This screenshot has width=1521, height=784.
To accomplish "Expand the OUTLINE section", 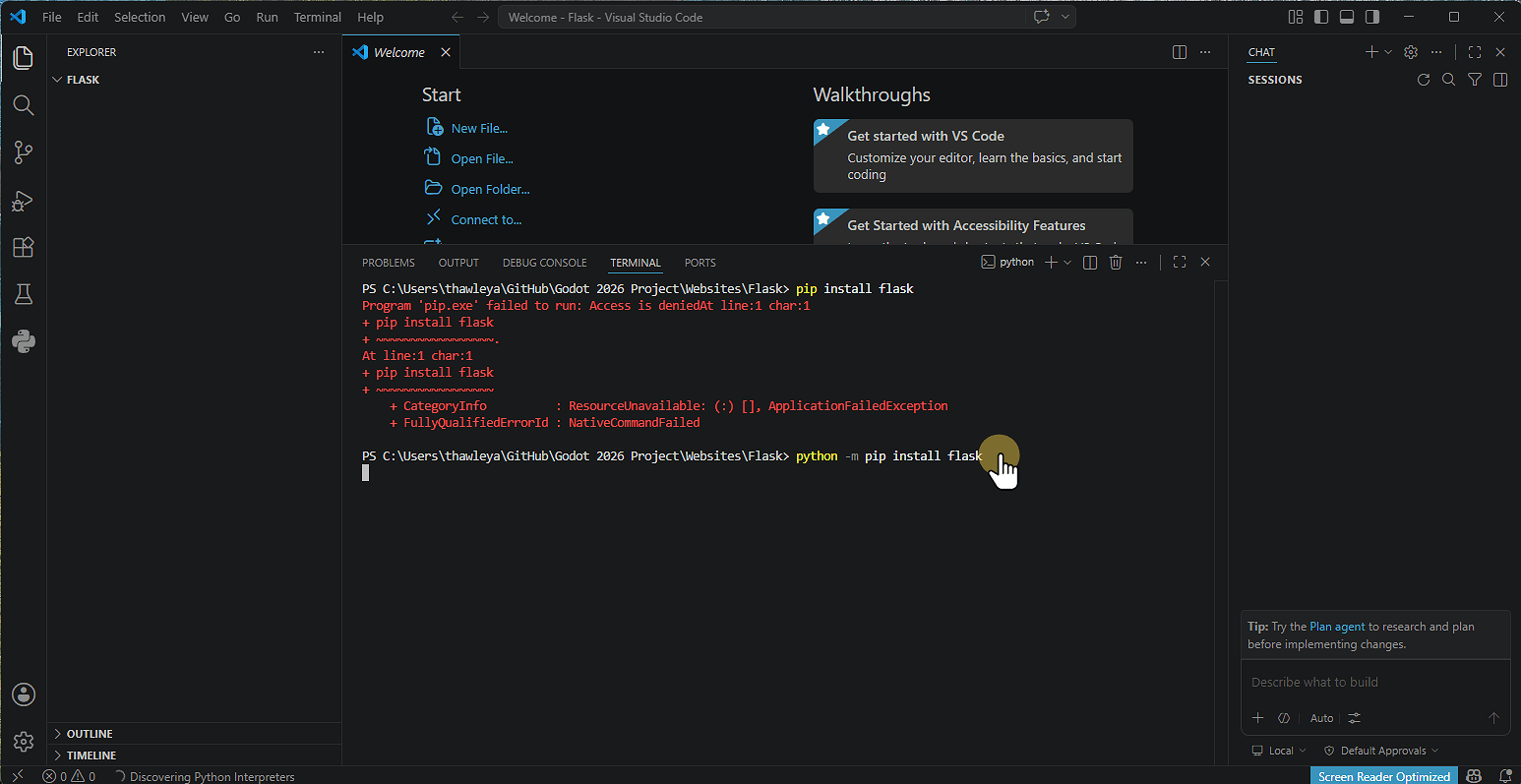I will [x=194, y=734].
